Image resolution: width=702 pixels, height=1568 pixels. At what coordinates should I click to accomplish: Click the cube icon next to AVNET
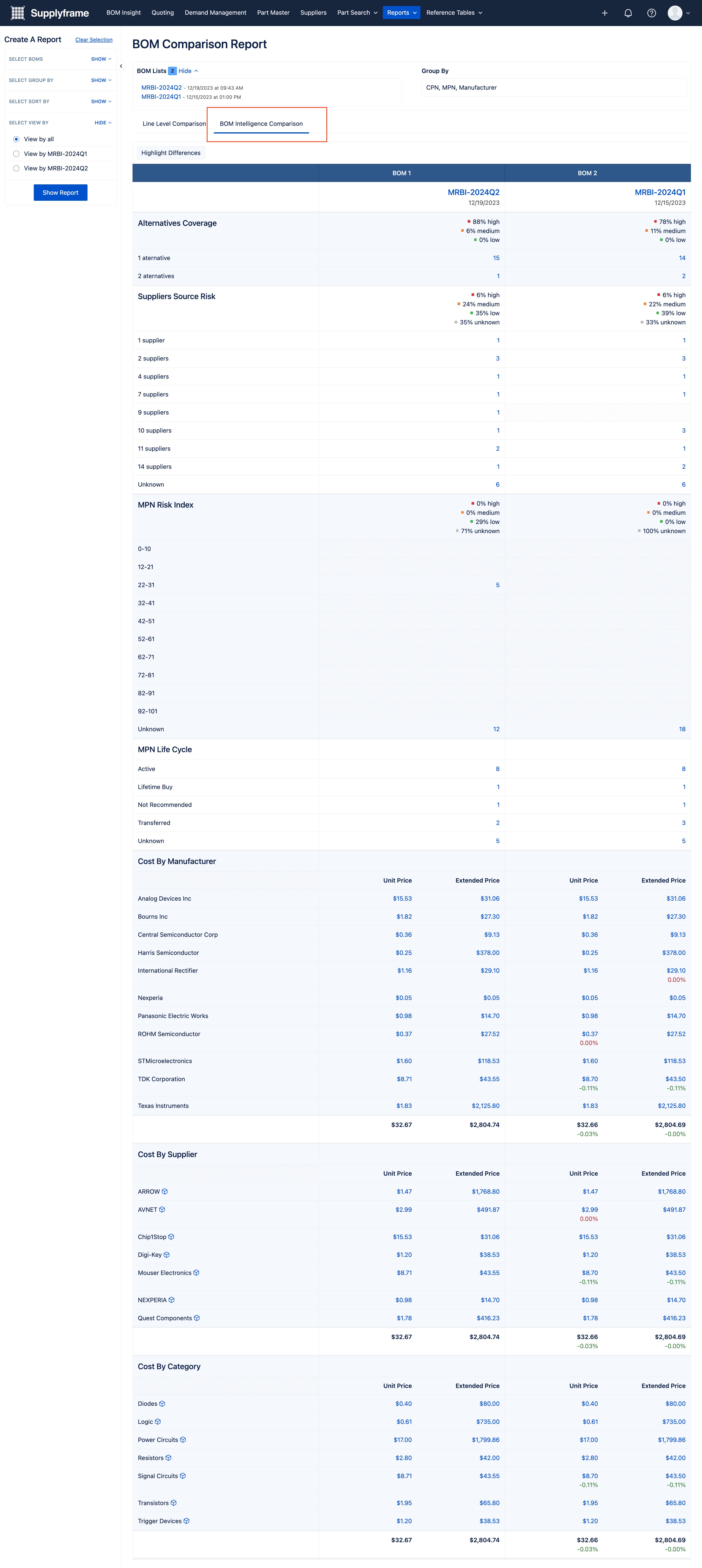tap(162, 1209)
